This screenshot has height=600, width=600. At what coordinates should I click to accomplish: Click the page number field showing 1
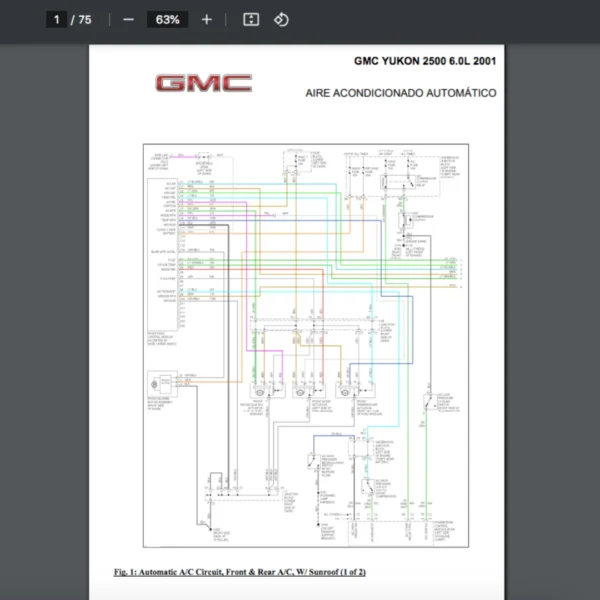coord(57,20)
